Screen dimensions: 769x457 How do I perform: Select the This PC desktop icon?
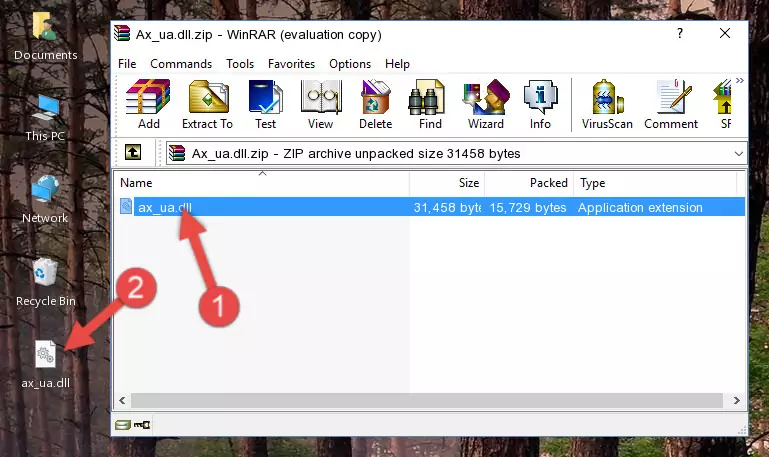(45, 118)
